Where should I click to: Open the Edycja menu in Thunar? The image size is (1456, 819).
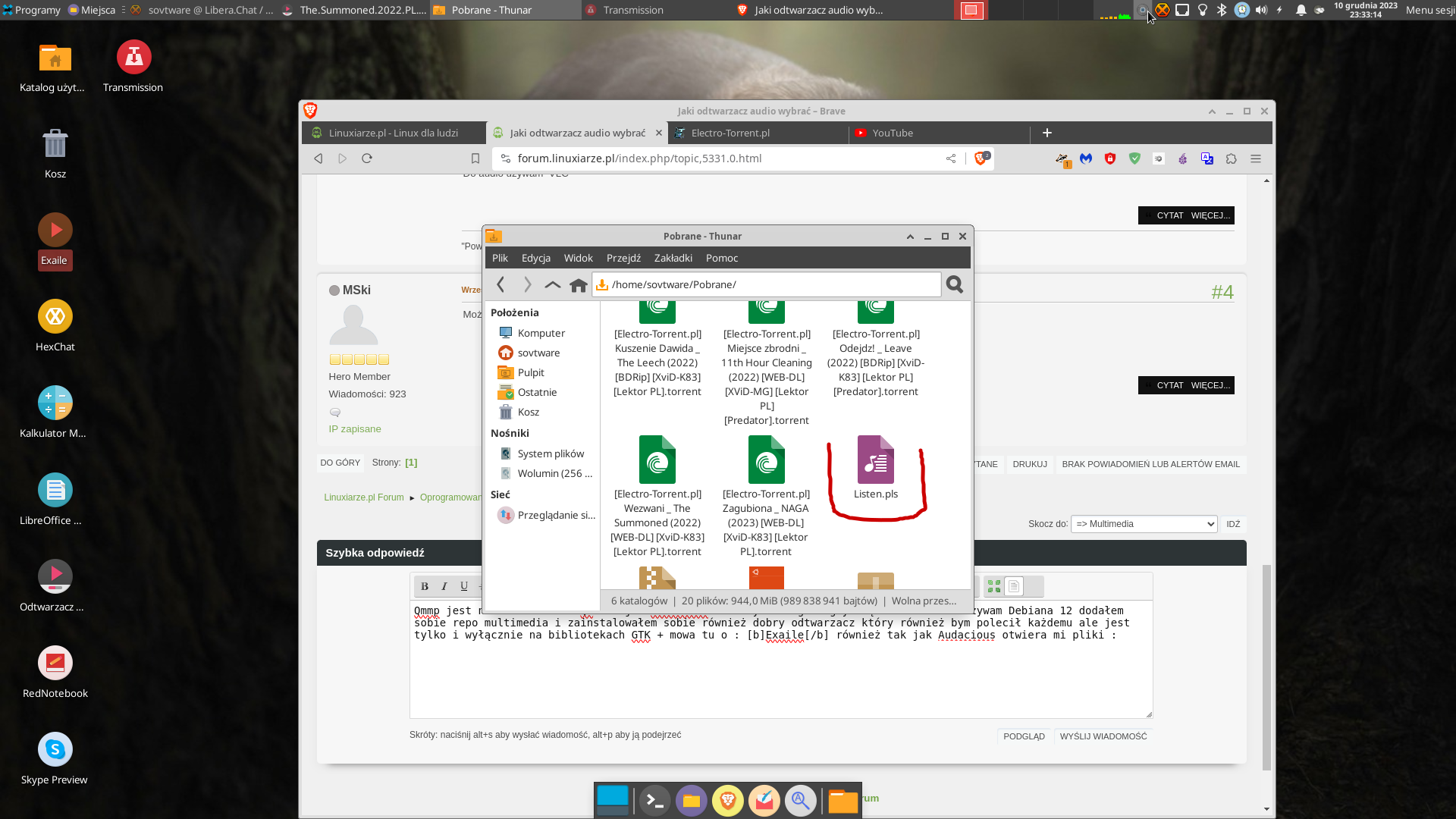536,258
